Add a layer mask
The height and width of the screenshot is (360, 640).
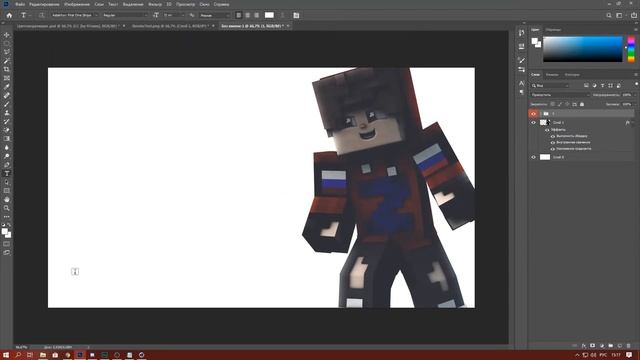[x=593, y=346]
